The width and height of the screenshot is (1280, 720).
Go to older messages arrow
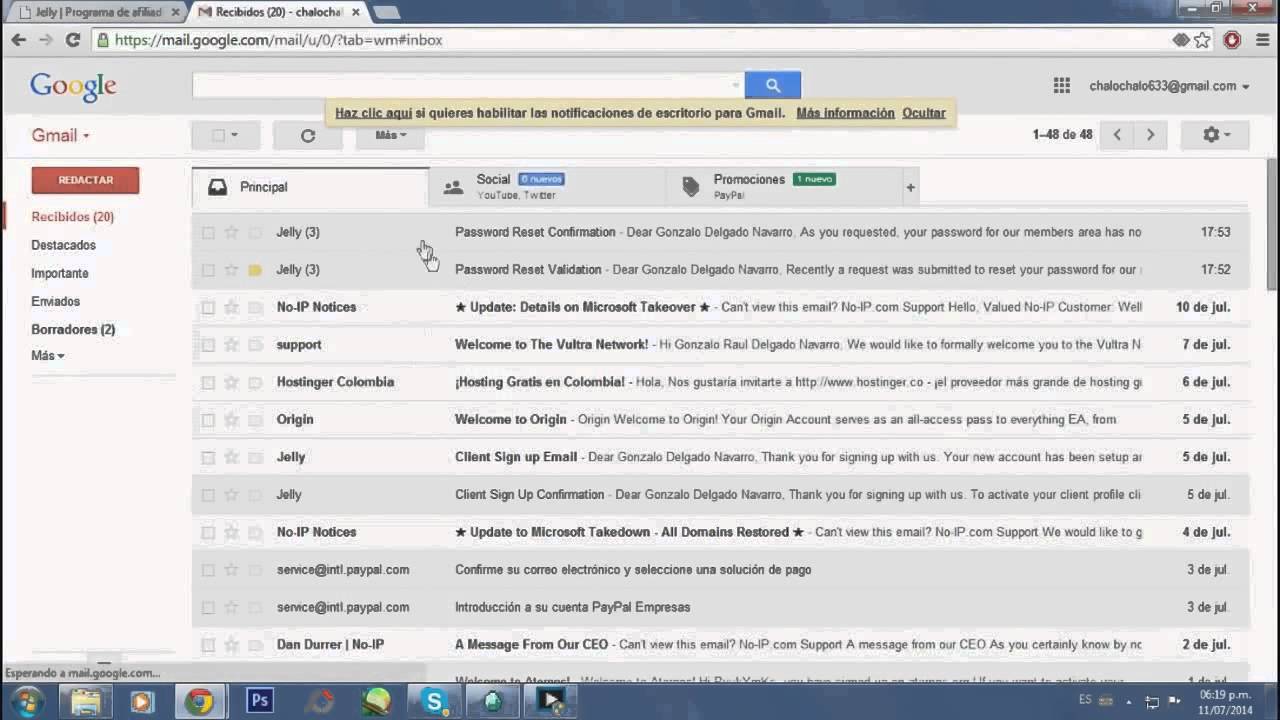1150,135
